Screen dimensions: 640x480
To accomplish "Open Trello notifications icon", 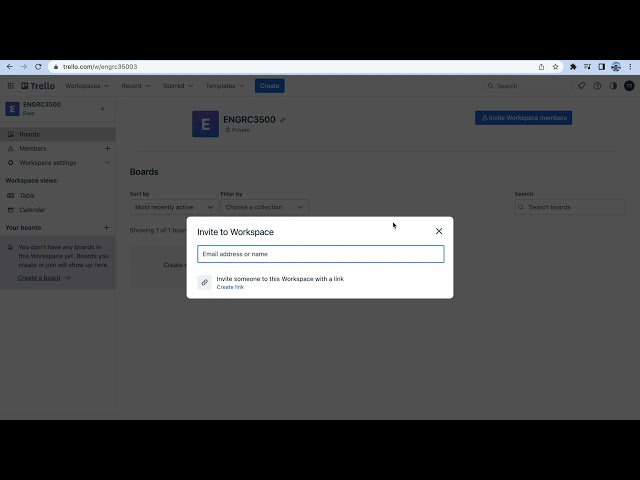I will 581,86.
